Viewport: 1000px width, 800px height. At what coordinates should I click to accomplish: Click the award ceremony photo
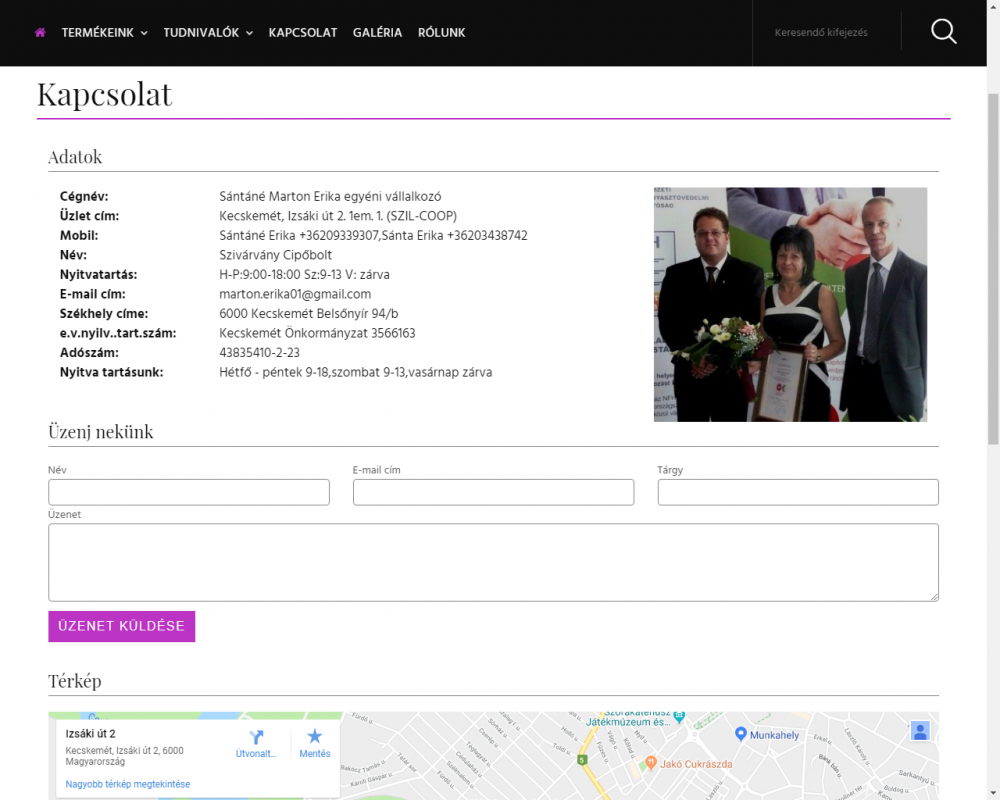click(x=790, y=304)
